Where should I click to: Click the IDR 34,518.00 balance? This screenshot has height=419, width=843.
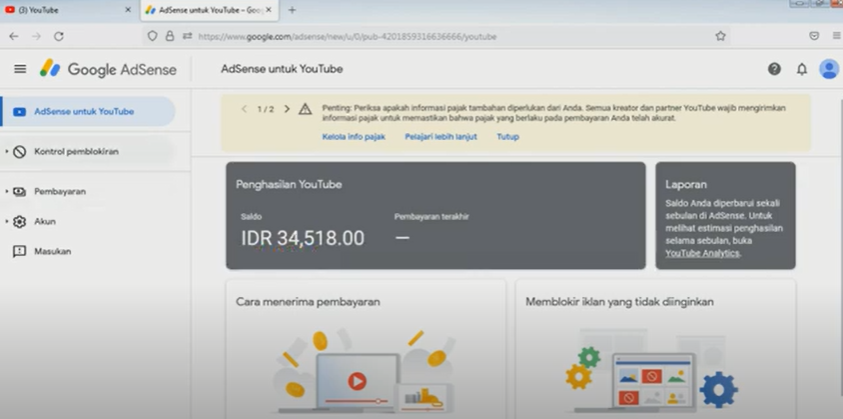(303, 238)
